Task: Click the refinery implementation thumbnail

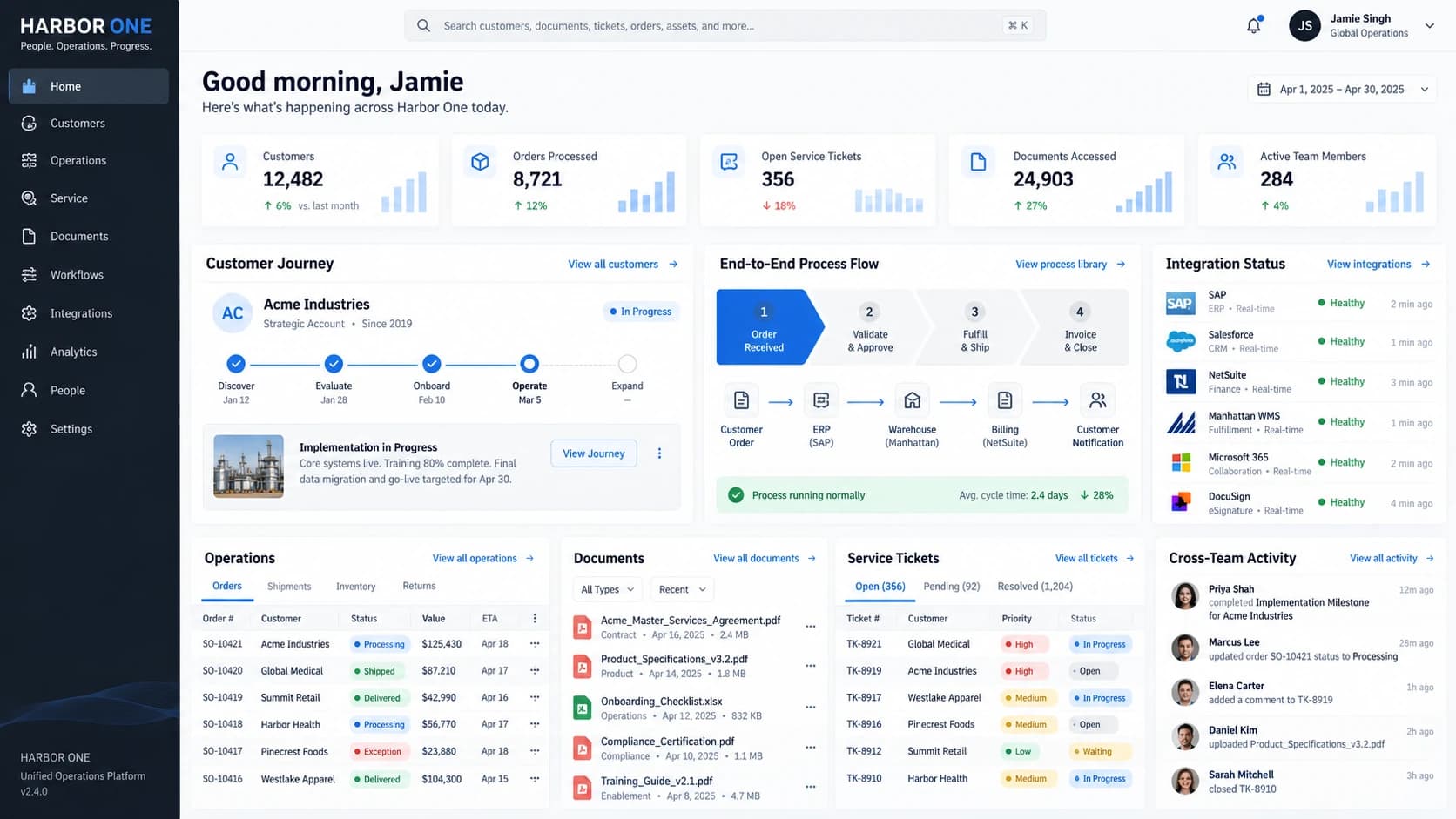Action: coord(248,467)
